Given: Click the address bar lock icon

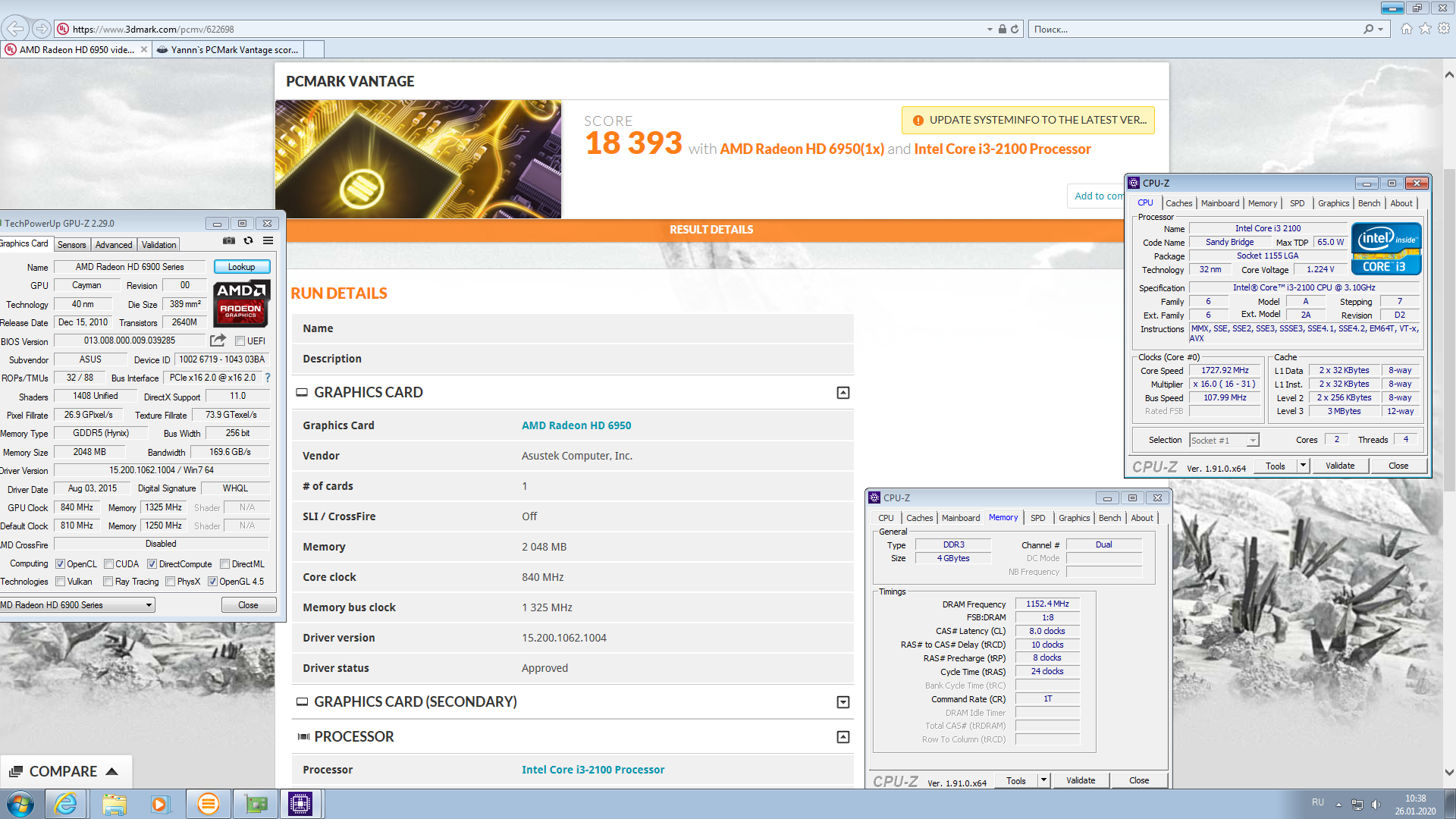Looking at the screenshot, I should 1002,29.
